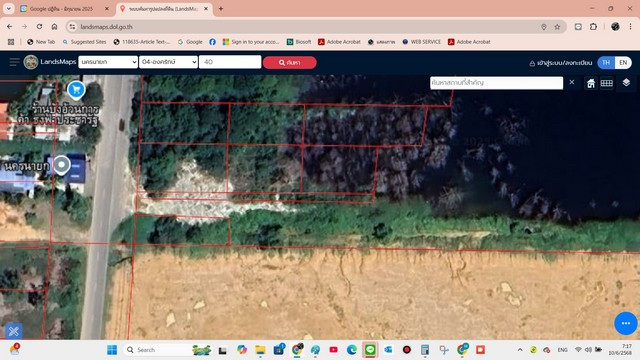
Task: Open the LandsMaps hamburger menu
Action: [x=14, y=62]
